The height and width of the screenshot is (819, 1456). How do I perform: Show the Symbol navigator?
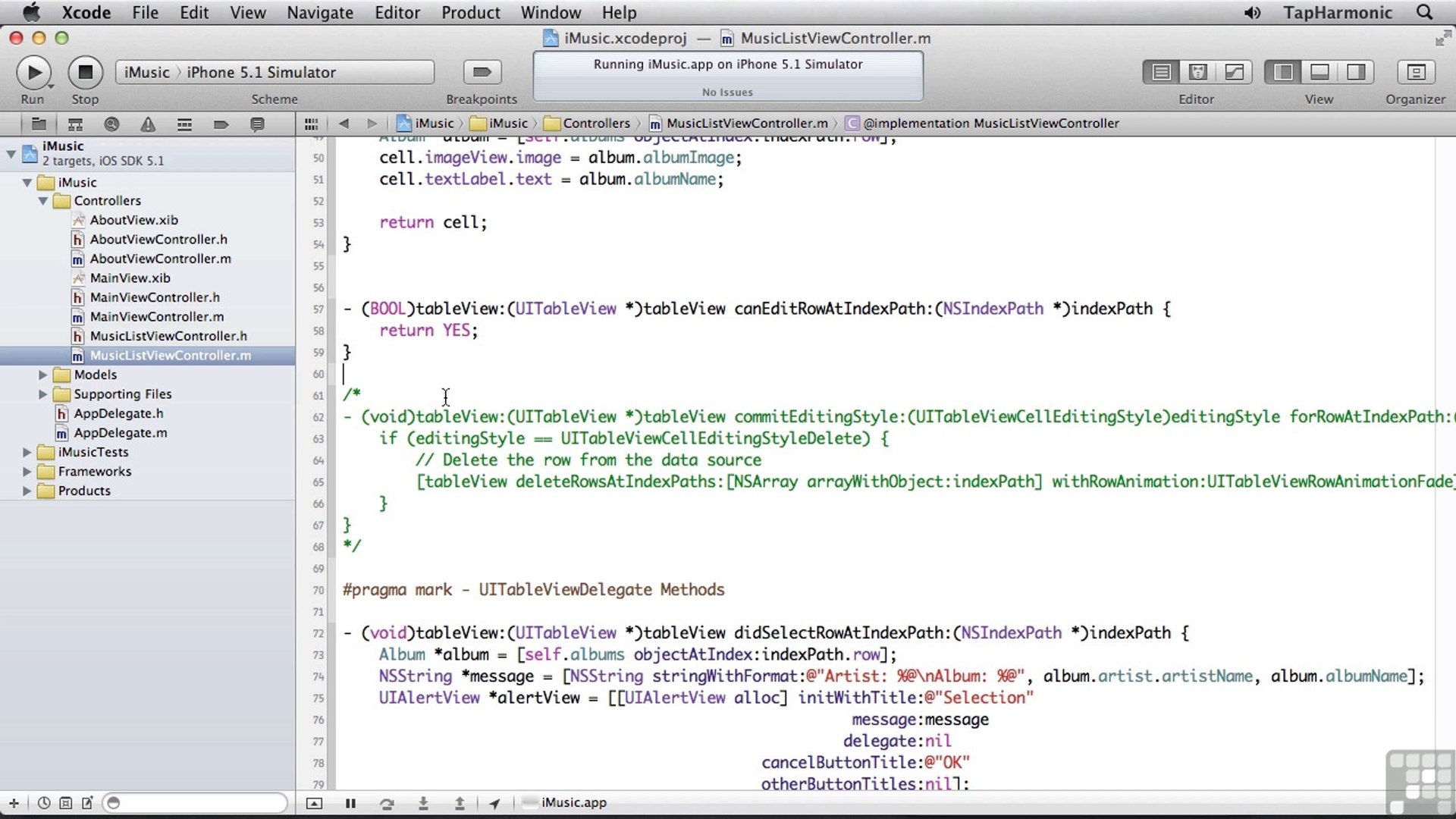click(x=75, y=124)
